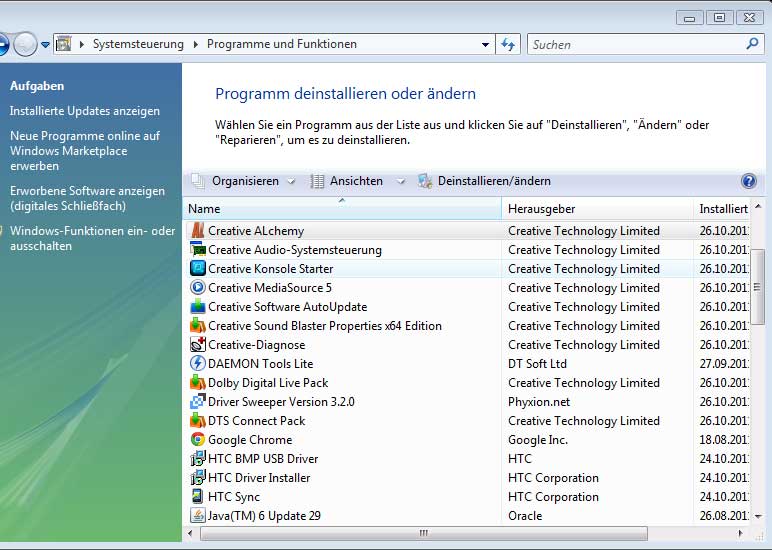Select the Phyxion.net publisher cell
The height and width of the screenshot is (550, 772).
tap(539, 401)
